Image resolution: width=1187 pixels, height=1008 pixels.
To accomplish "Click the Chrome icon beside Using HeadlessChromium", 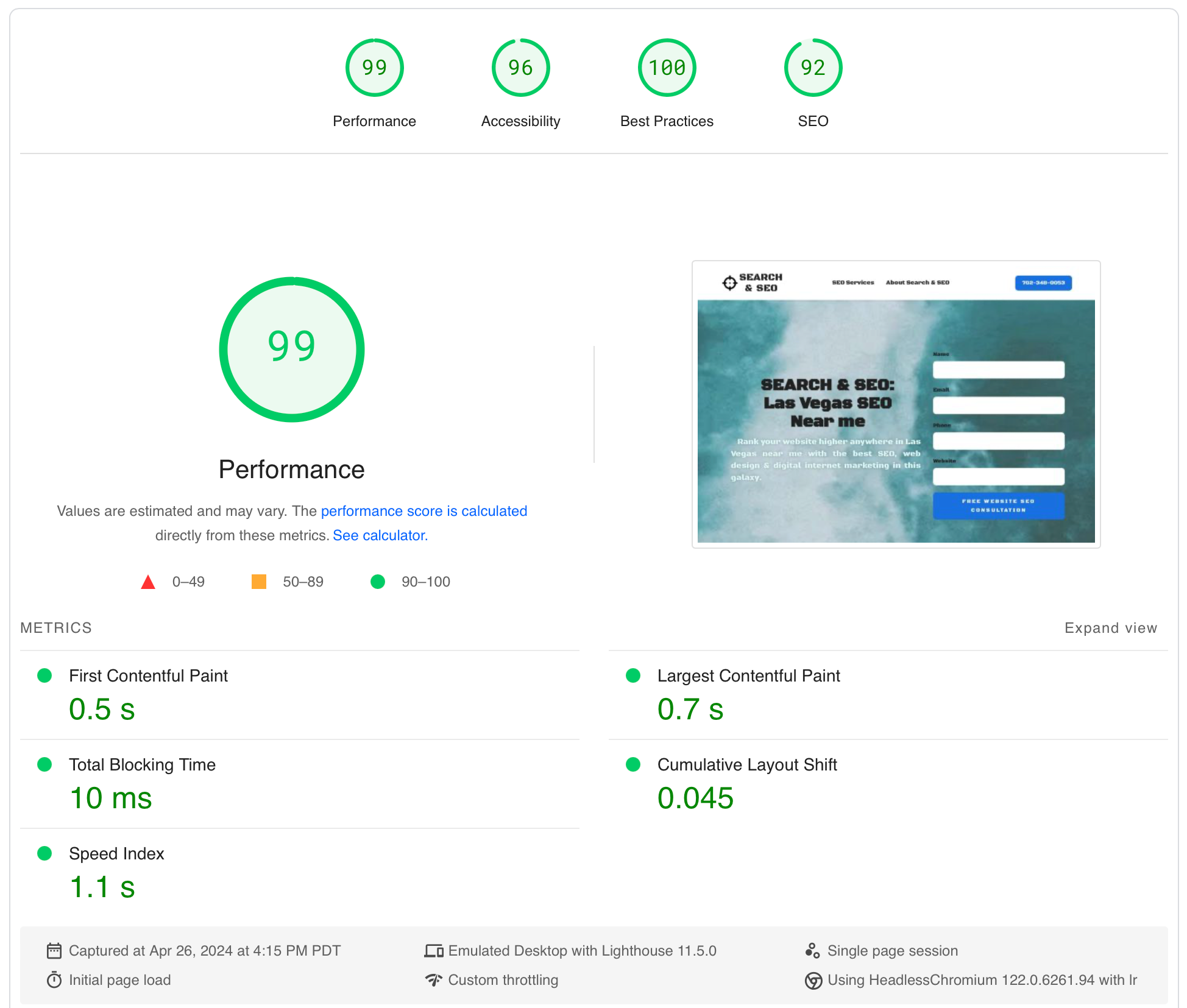I will tap(813, 981).
